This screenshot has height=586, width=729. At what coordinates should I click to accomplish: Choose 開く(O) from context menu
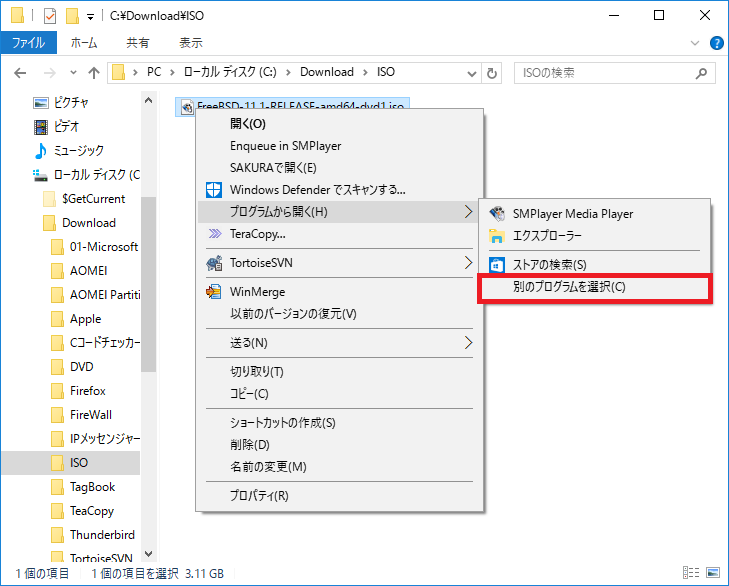pyautogui.click(x=339, y=124)
